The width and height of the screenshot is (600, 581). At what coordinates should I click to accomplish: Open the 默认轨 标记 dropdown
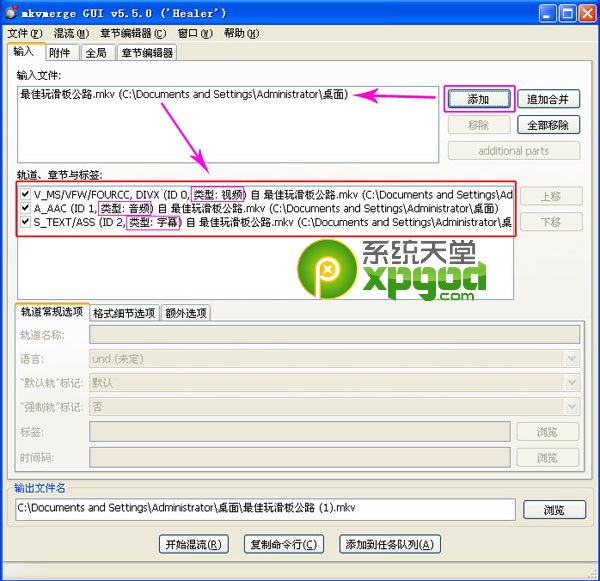tap(334, 382)
